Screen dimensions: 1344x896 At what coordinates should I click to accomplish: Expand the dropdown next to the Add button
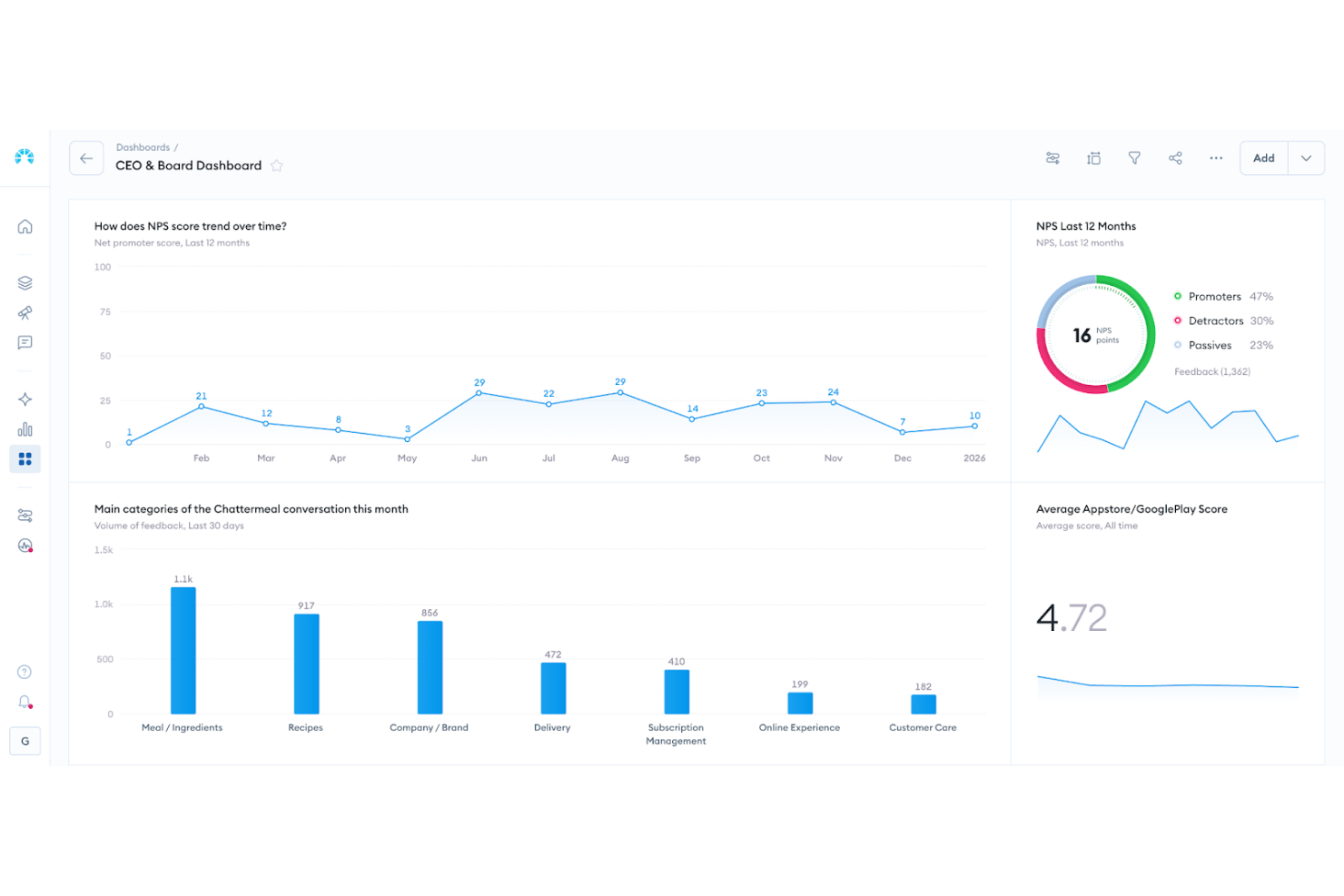pyautogui.click(x=1306, y=158)
